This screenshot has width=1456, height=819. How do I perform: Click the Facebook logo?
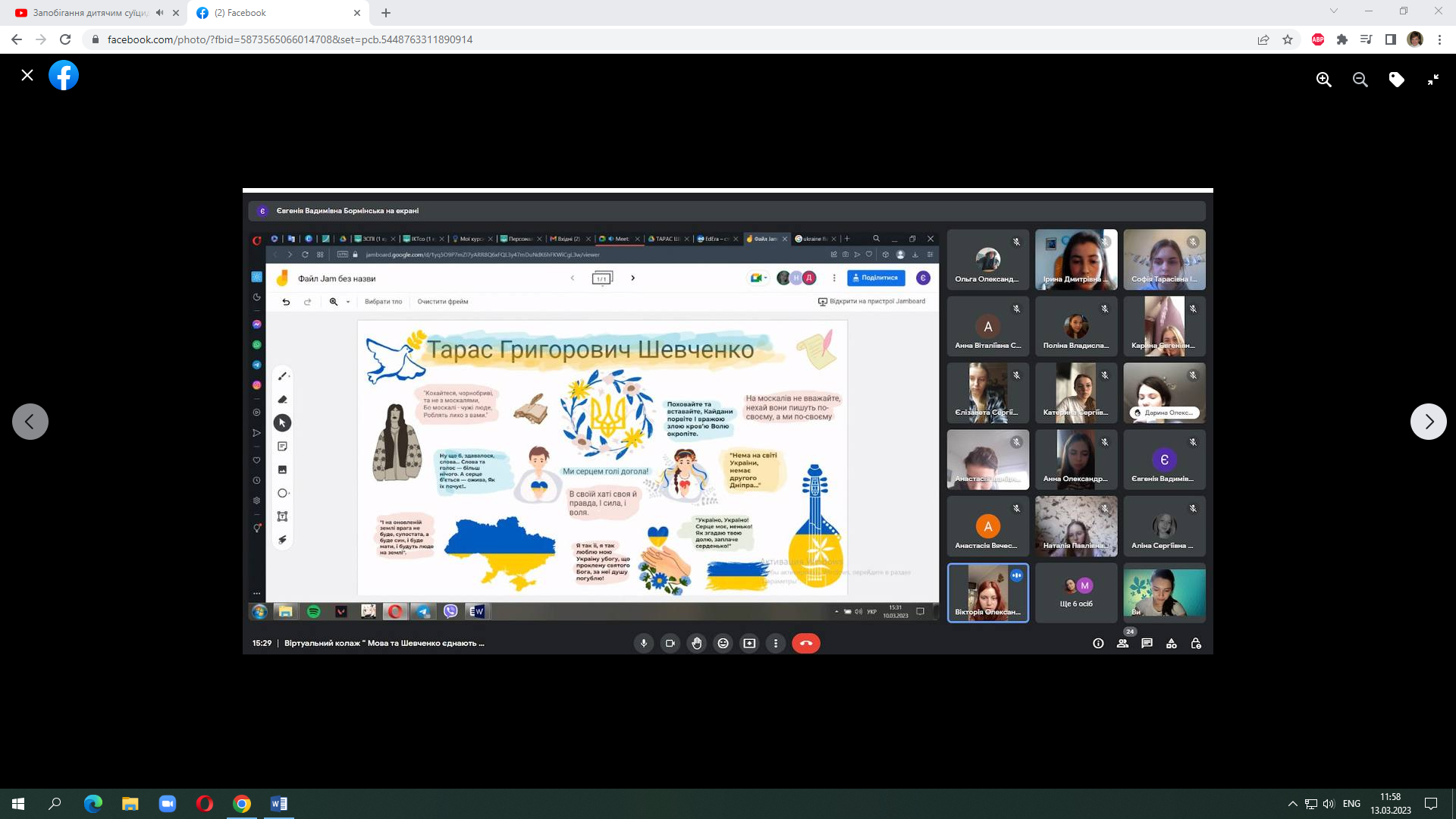click(x=64, y=75)
